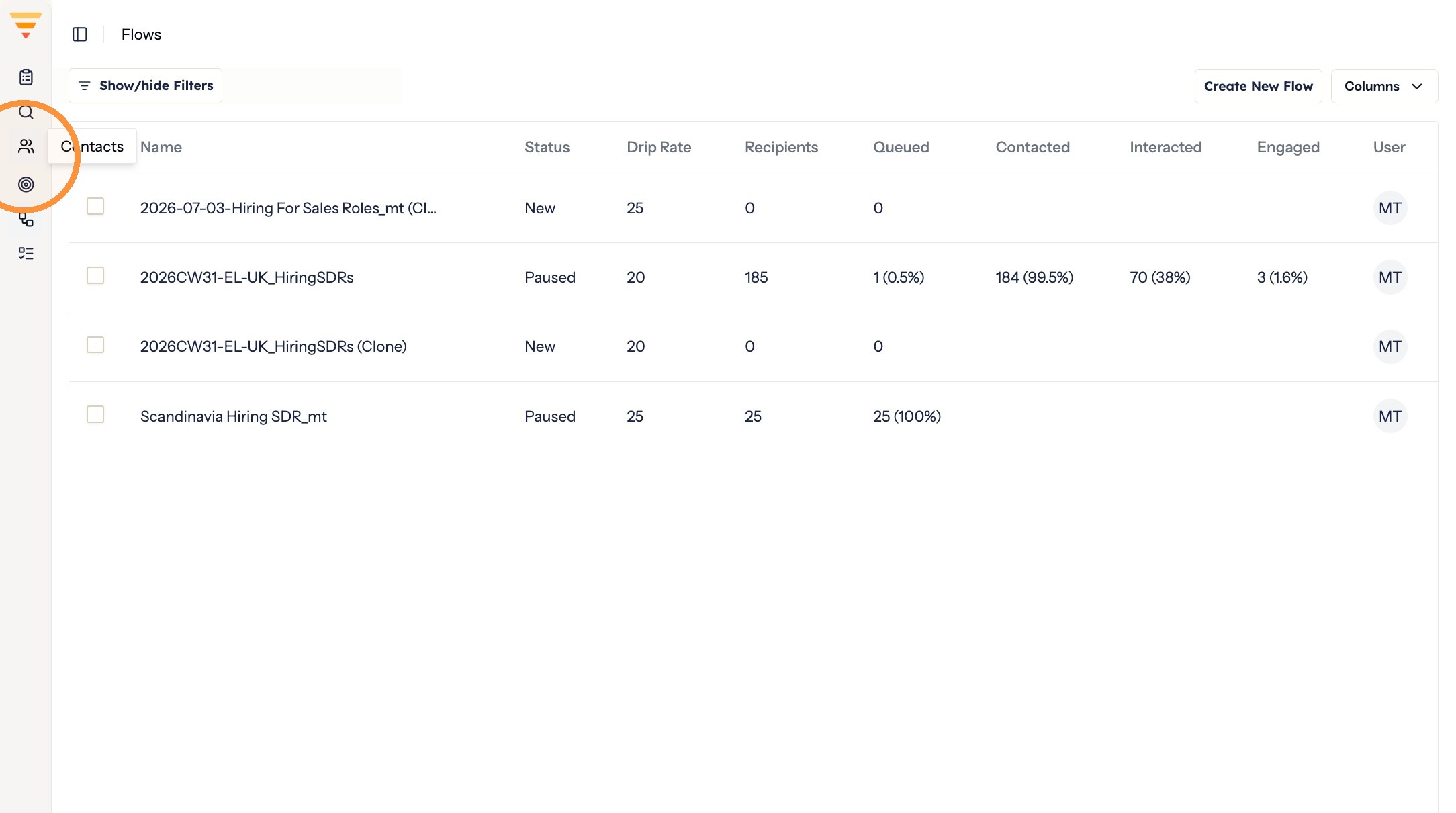Sort by Recipients column header
Viewport: 1456px width, 813px height.
tap(781, 147)
